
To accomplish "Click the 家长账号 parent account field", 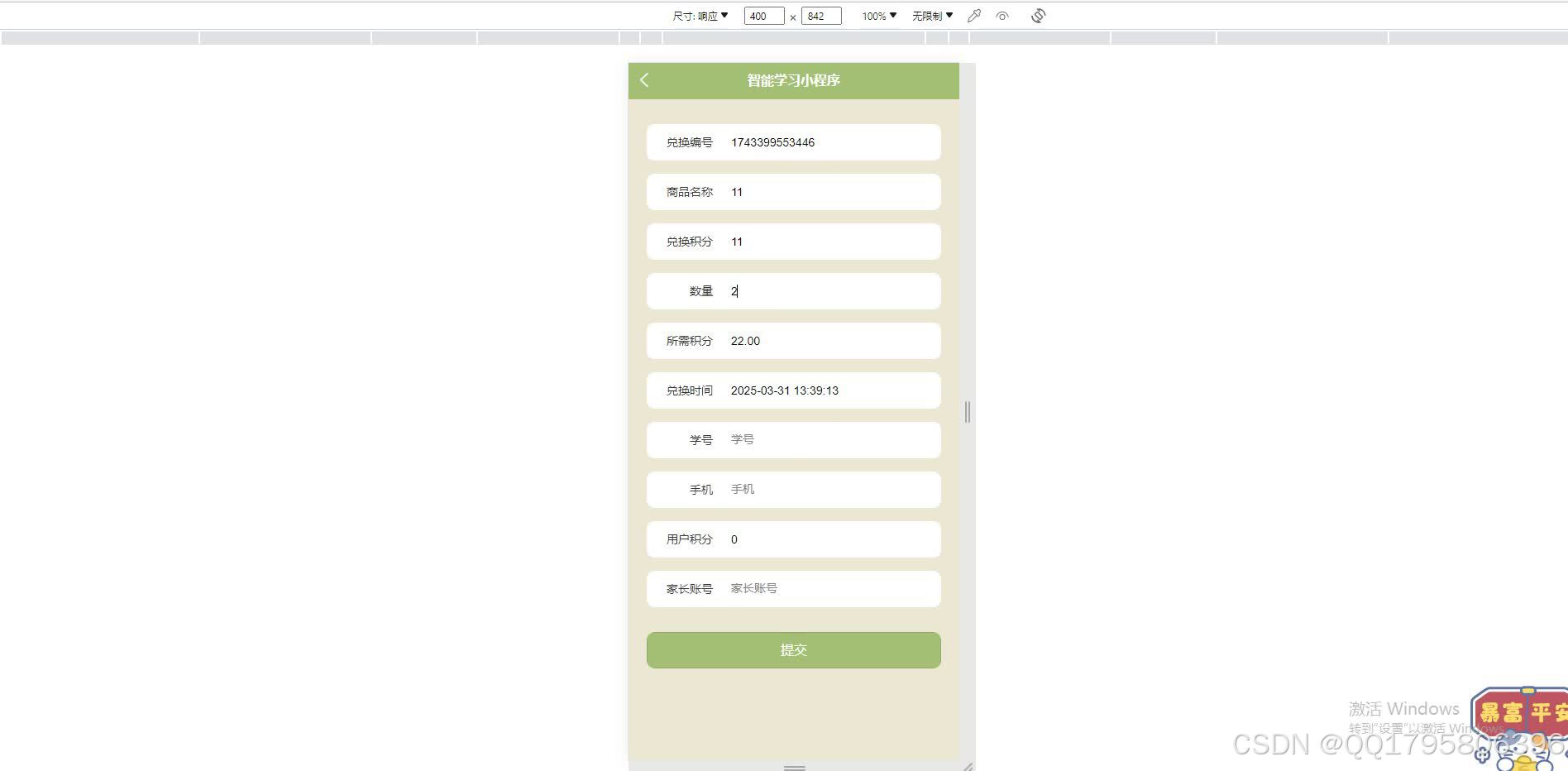I will tap(793, 588).
